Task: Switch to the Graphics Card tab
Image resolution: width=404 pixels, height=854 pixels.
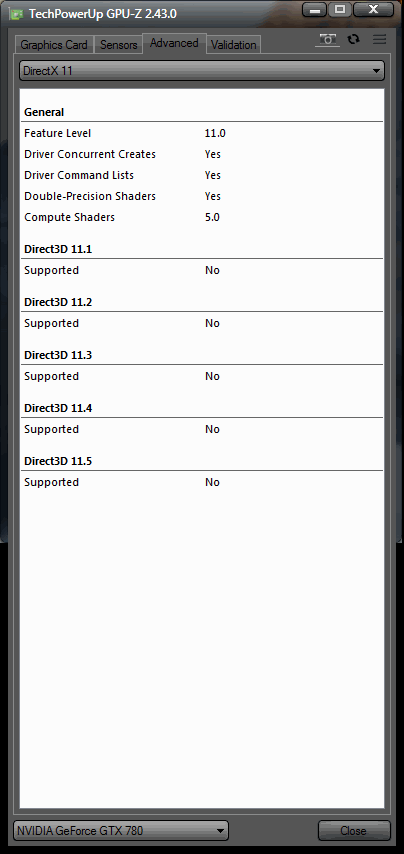Action: [x=54, y=45]
